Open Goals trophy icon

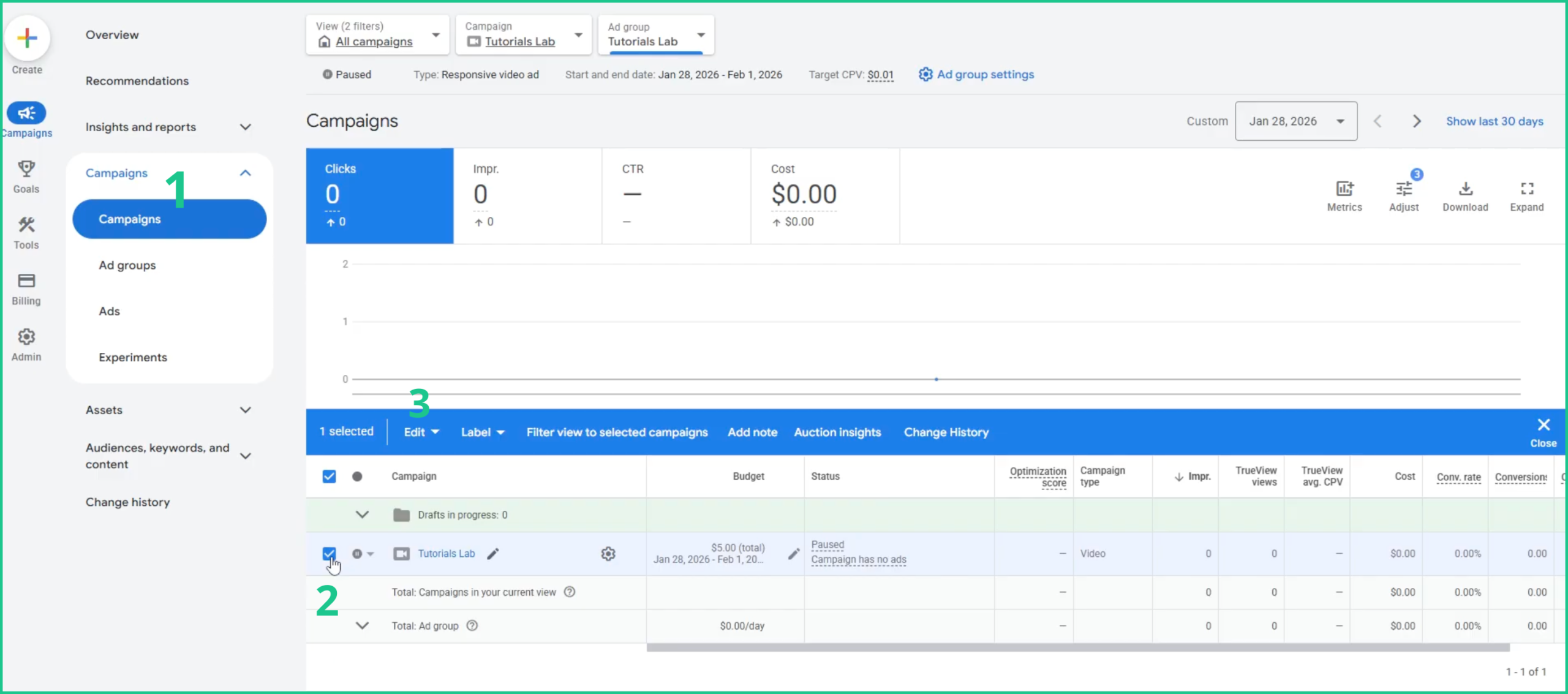click(x=26, y=168)
